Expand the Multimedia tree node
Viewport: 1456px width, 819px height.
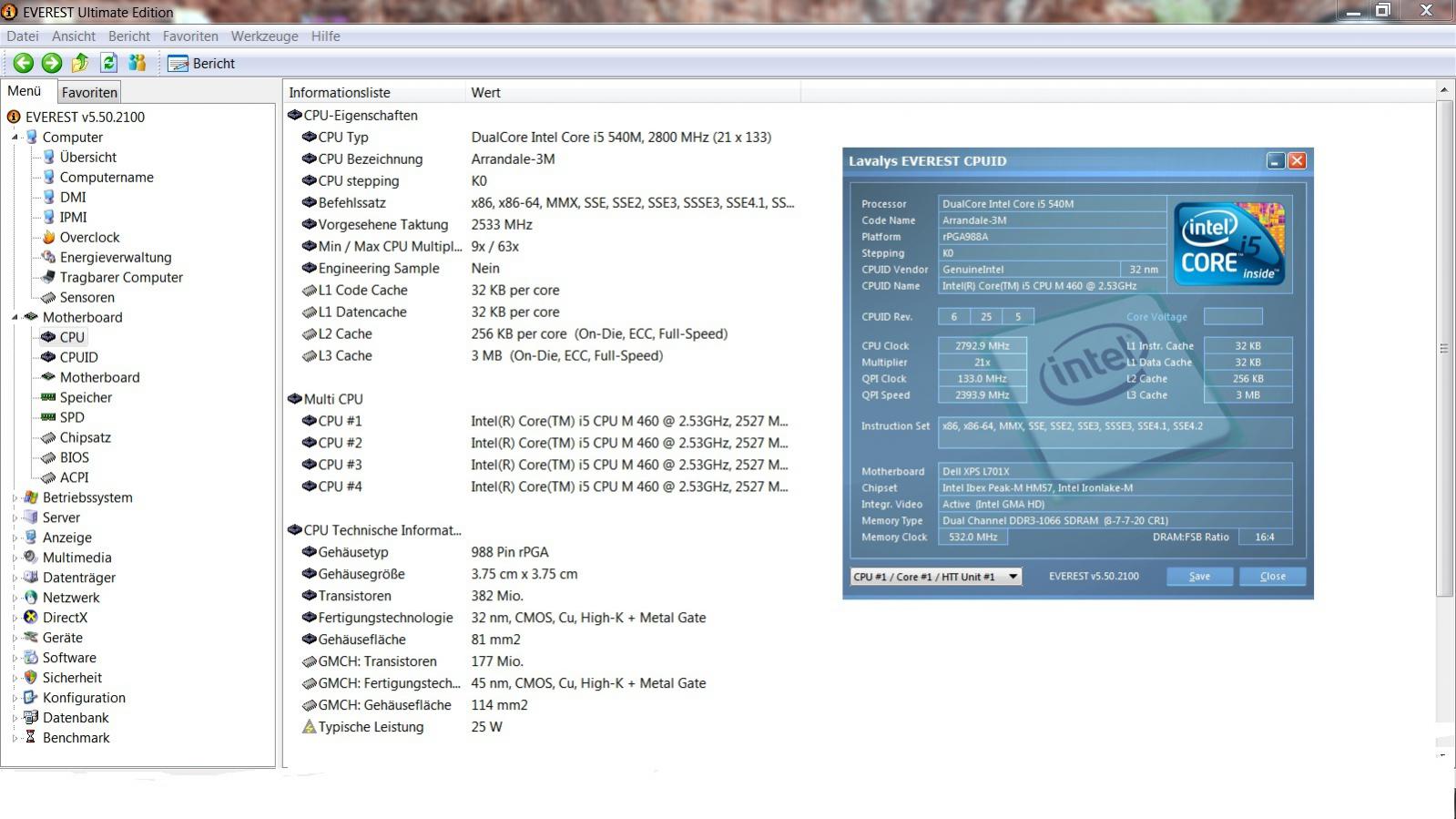click(15, 558)
